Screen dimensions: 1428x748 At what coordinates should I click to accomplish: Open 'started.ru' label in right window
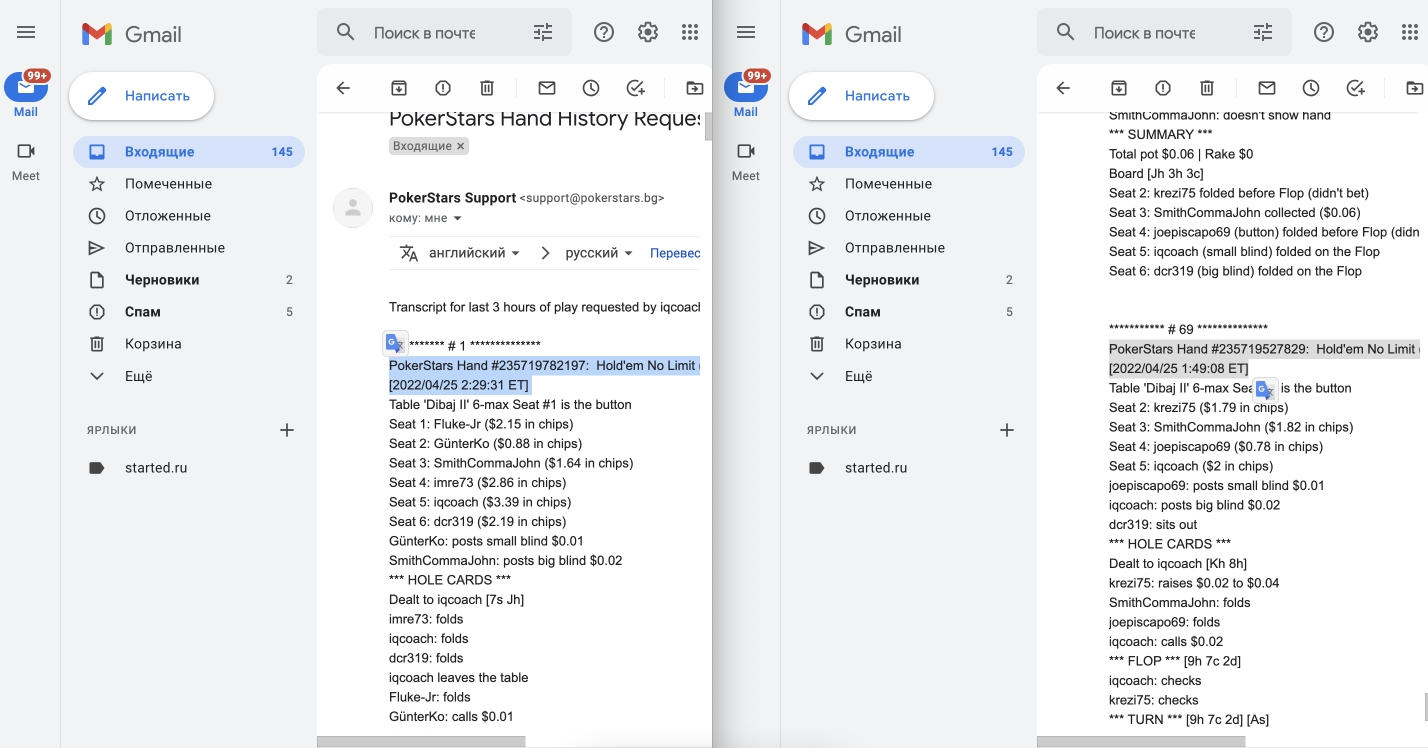[908, 468]
